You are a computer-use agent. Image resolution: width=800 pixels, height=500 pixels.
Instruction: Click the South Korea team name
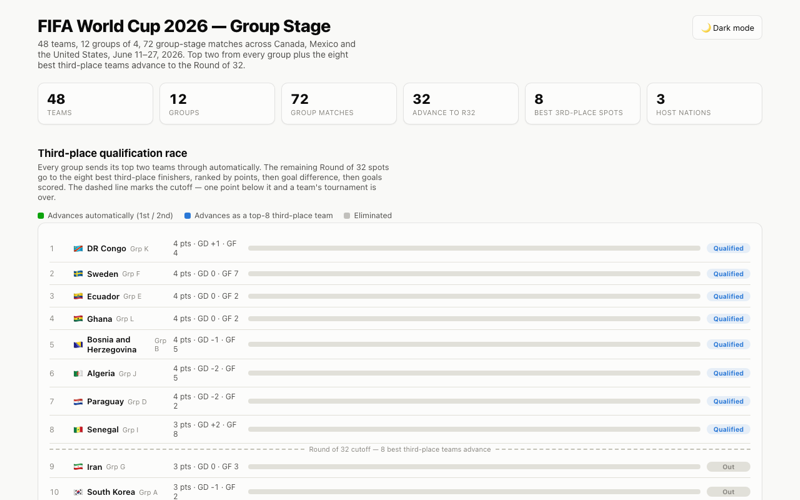coord(111,492)
